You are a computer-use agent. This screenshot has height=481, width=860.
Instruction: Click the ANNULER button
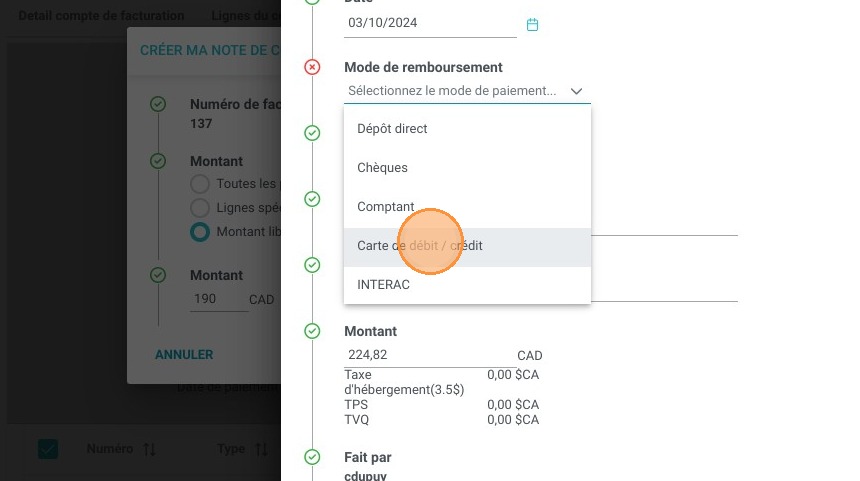184,354
